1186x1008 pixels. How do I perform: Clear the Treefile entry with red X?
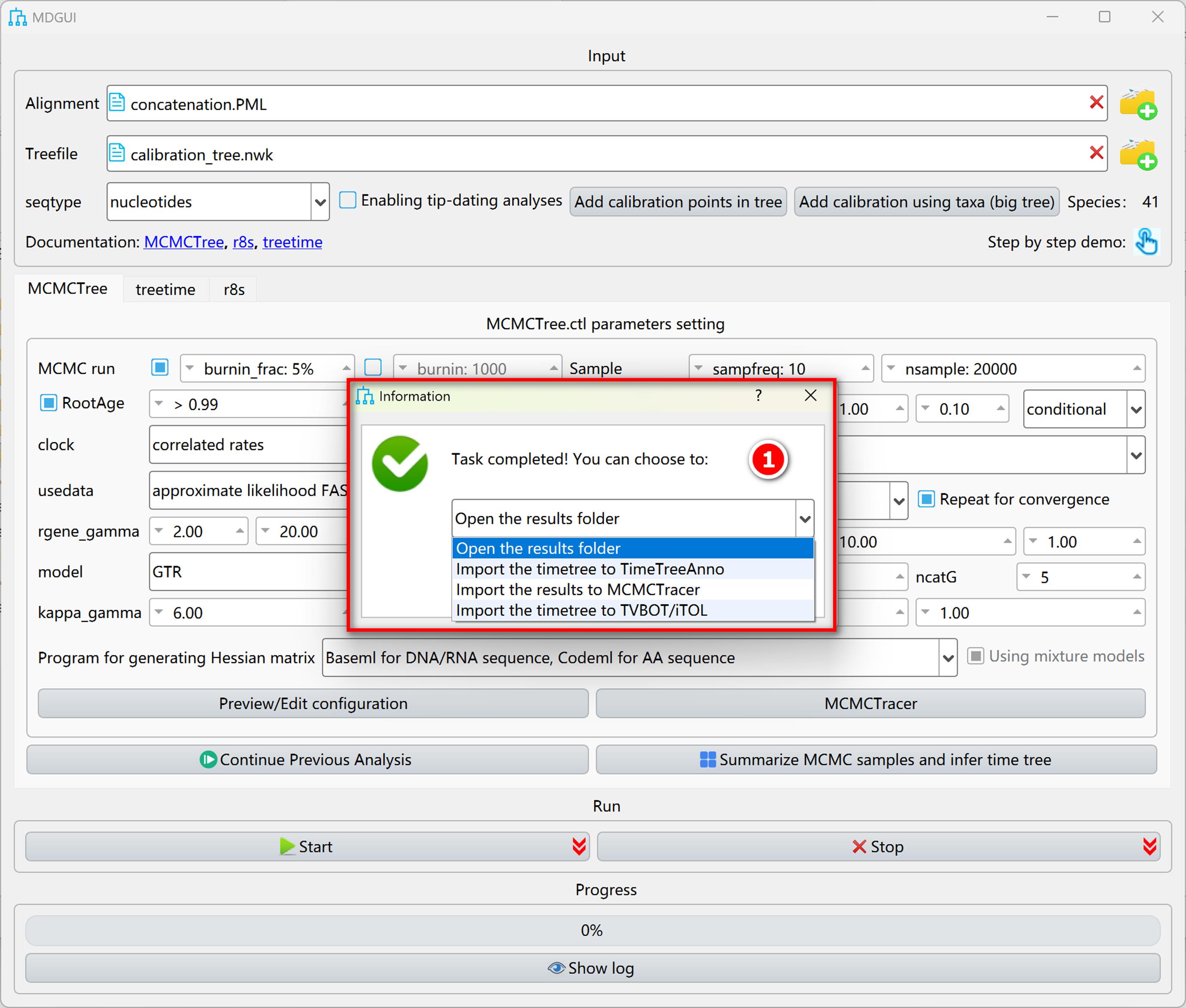tap(1096, 153)
